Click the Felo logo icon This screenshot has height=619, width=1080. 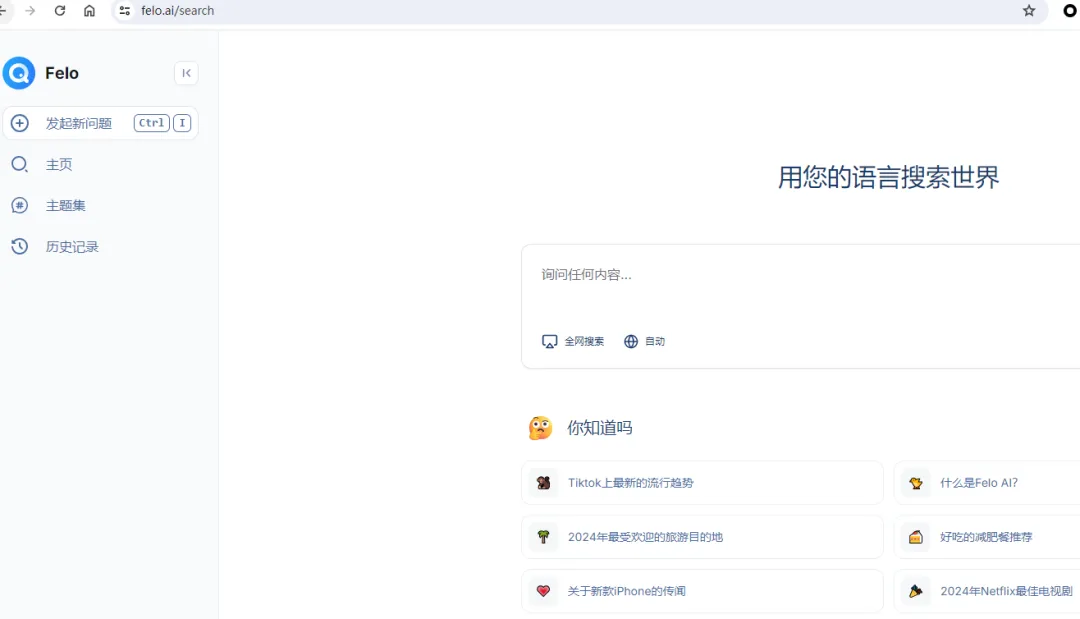click(19, 73)
